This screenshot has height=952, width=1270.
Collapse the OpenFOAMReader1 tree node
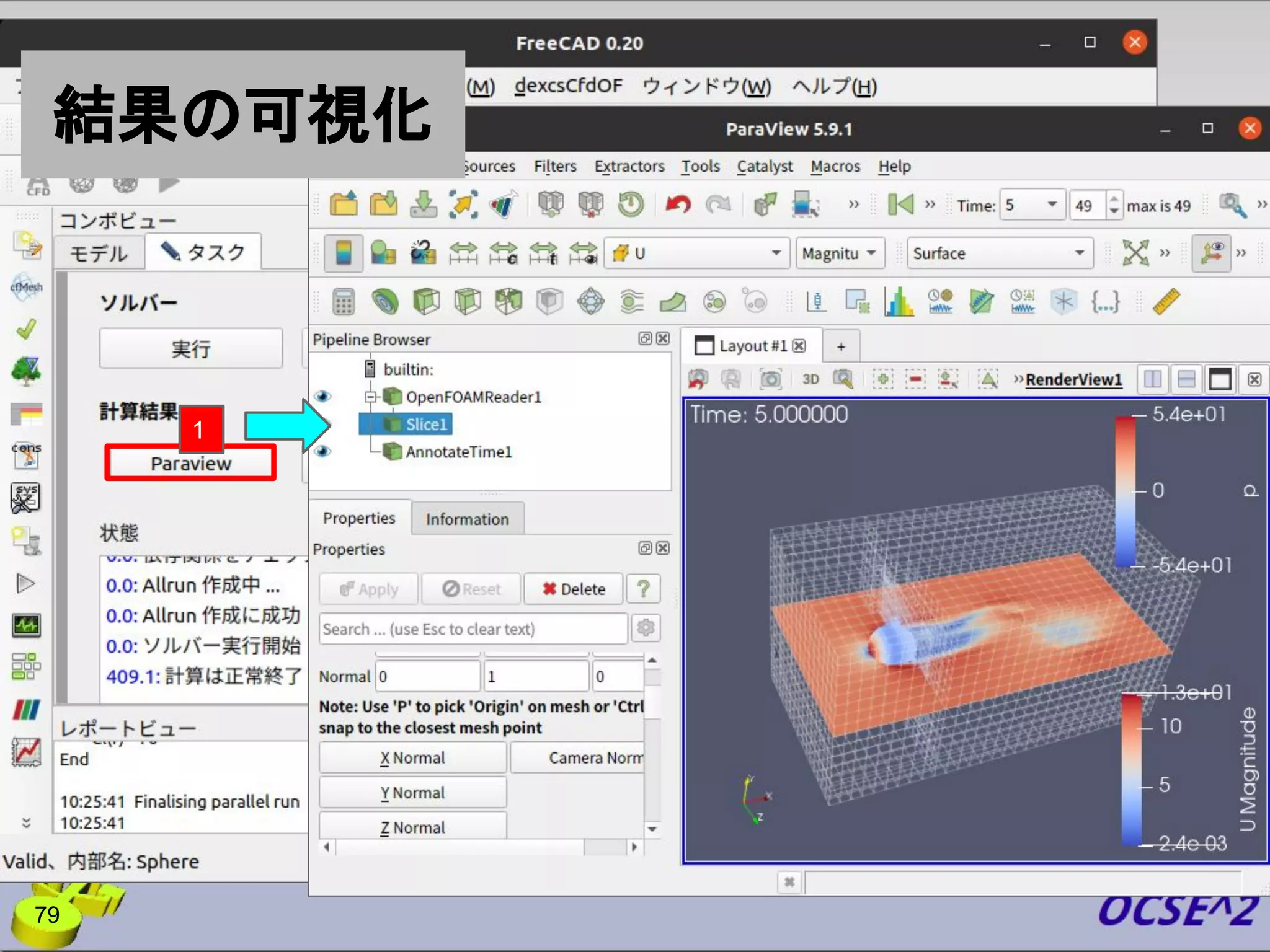pyautogui.click(x=370, y=397)
